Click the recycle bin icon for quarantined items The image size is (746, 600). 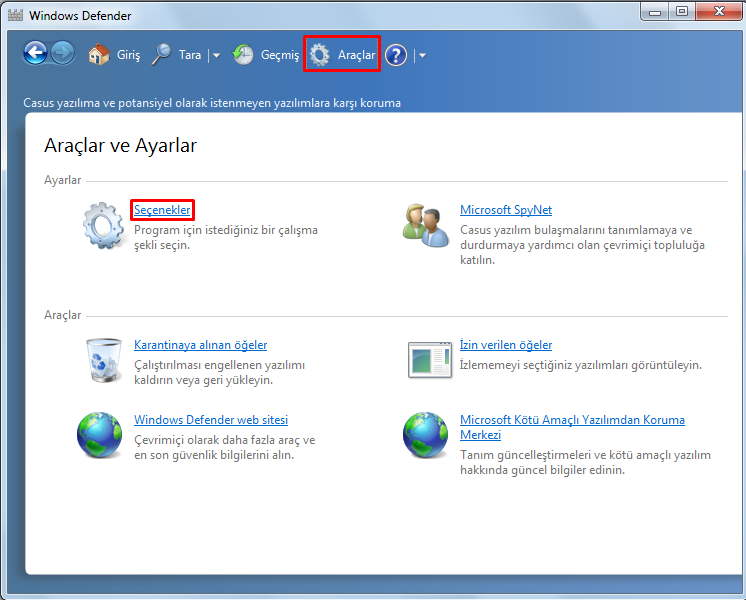point(104,360)
